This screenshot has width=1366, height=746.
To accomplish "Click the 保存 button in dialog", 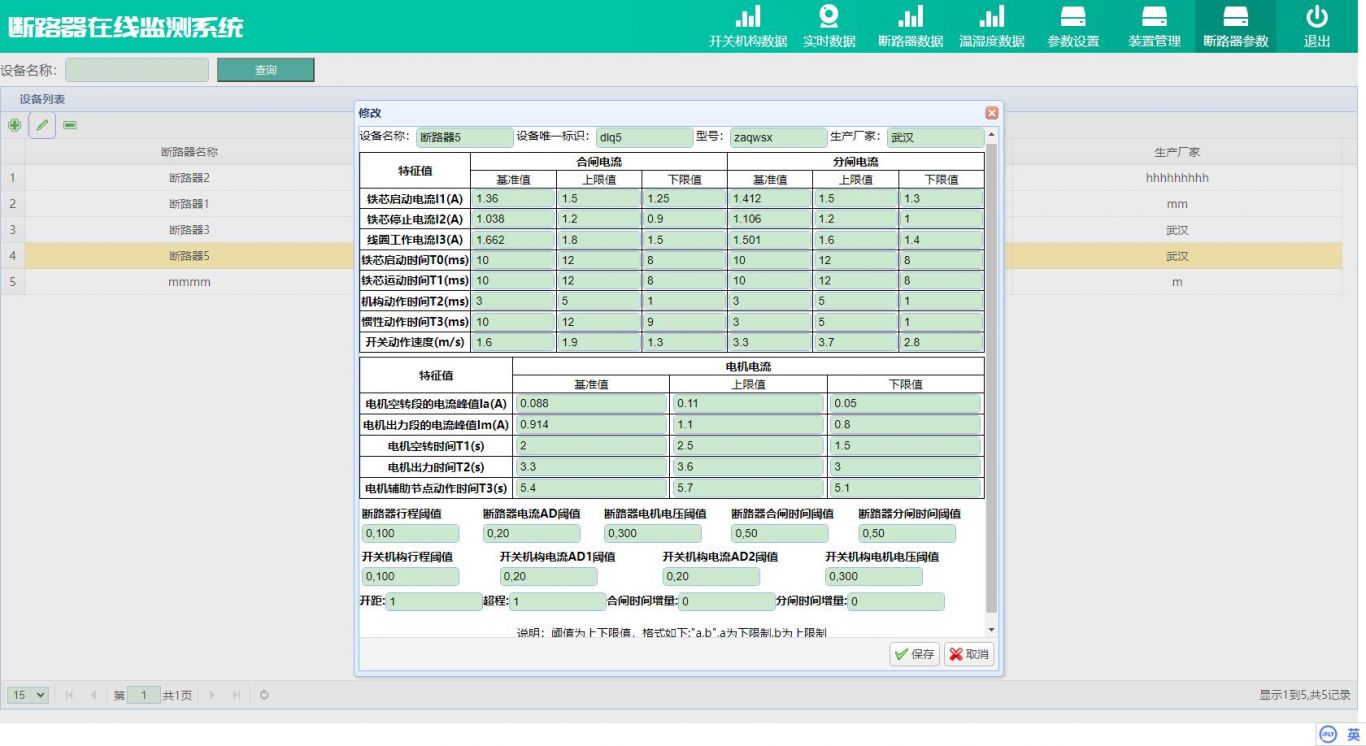I will point(915,654).
